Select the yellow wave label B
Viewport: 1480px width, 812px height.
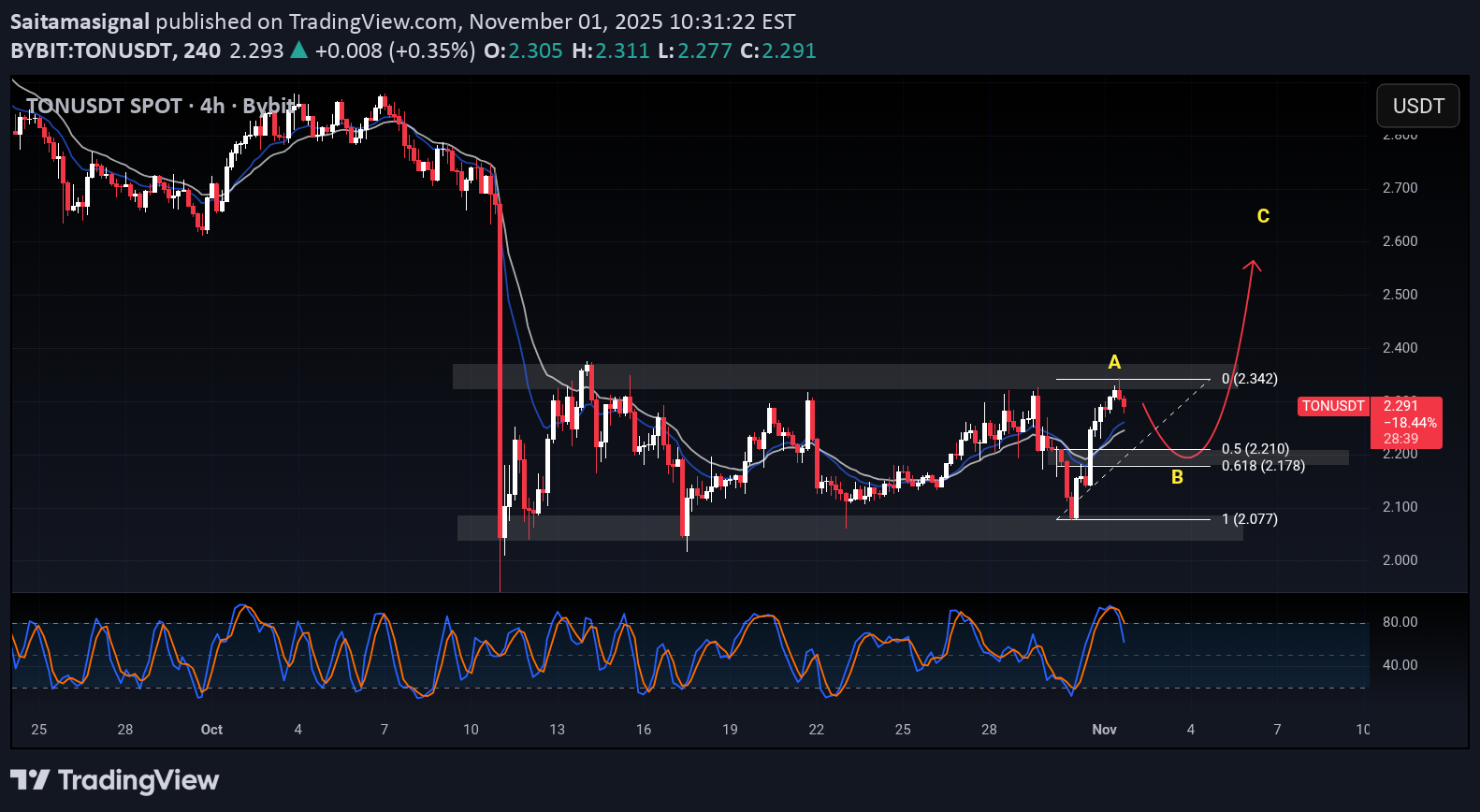click(1177, 477)
